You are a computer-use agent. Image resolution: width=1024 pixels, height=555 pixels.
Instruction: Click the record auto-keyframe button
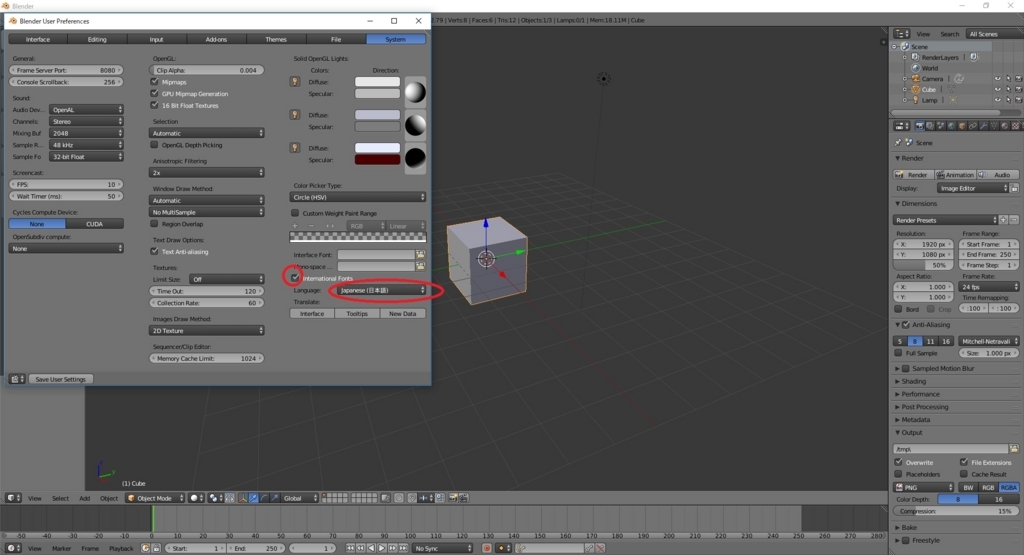(487, 548)
